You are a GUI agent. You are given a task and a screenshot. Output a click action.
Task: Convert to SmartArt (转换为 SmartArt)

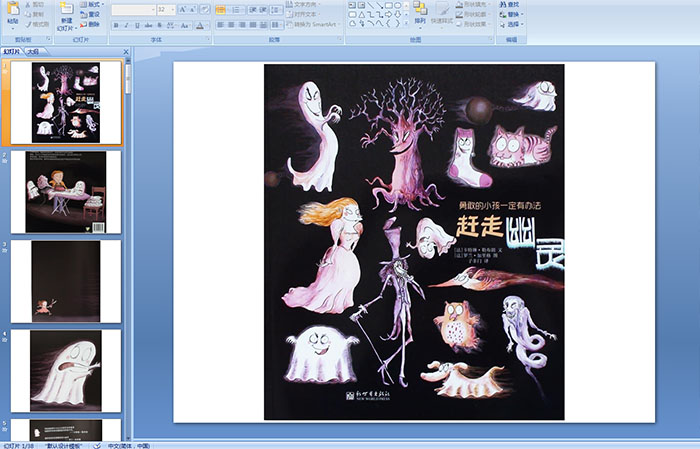313,24
